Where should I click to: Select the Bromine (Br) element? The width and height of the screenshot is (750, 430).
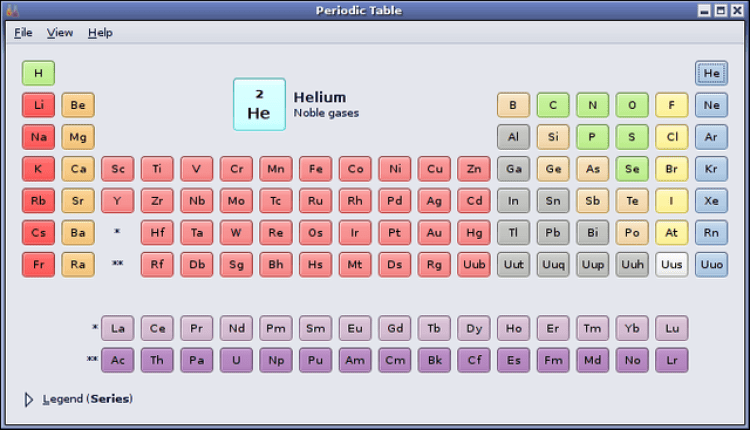point(672,169)
